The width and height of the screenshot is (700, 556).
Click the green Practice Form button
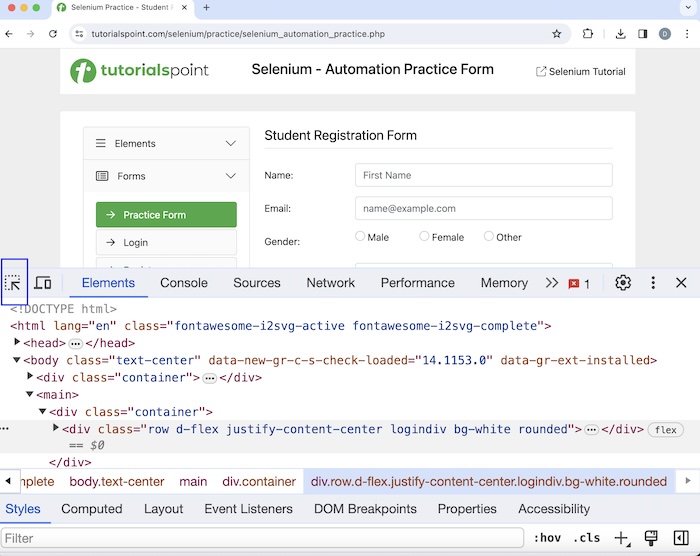166,215
